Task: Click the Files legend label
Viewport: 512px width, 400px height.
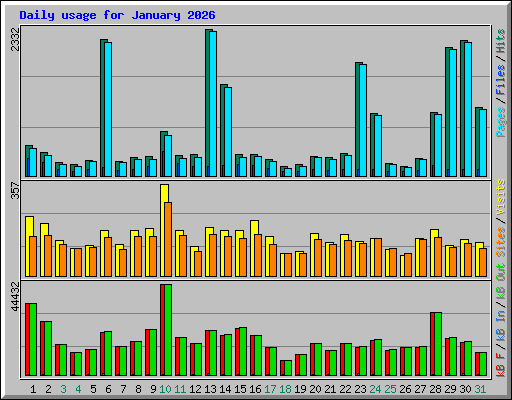Action: (x=501, y=80)
